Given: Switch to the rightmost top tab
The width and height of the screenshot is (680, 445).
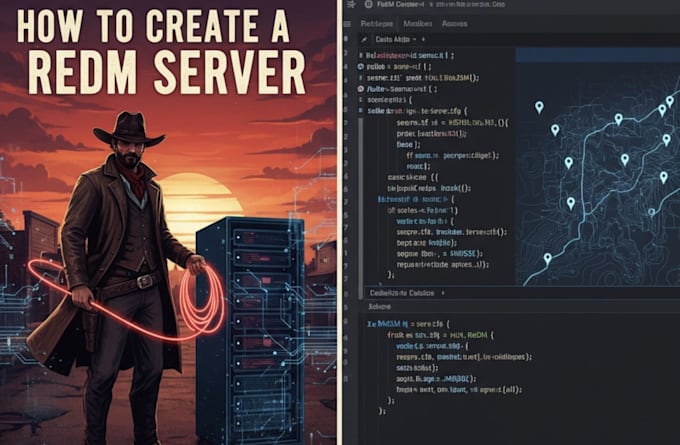Looking at the screenshot, I should pos(454,24).
